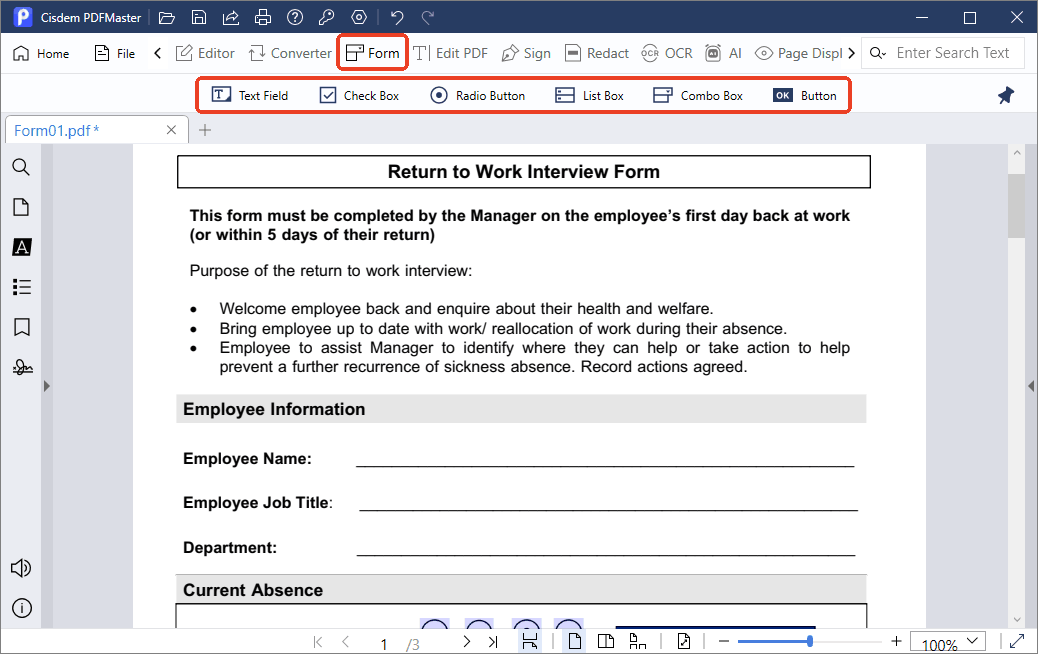Insert a List Box field
Viewport: 1038px width, 654px height.
[590, 95]
